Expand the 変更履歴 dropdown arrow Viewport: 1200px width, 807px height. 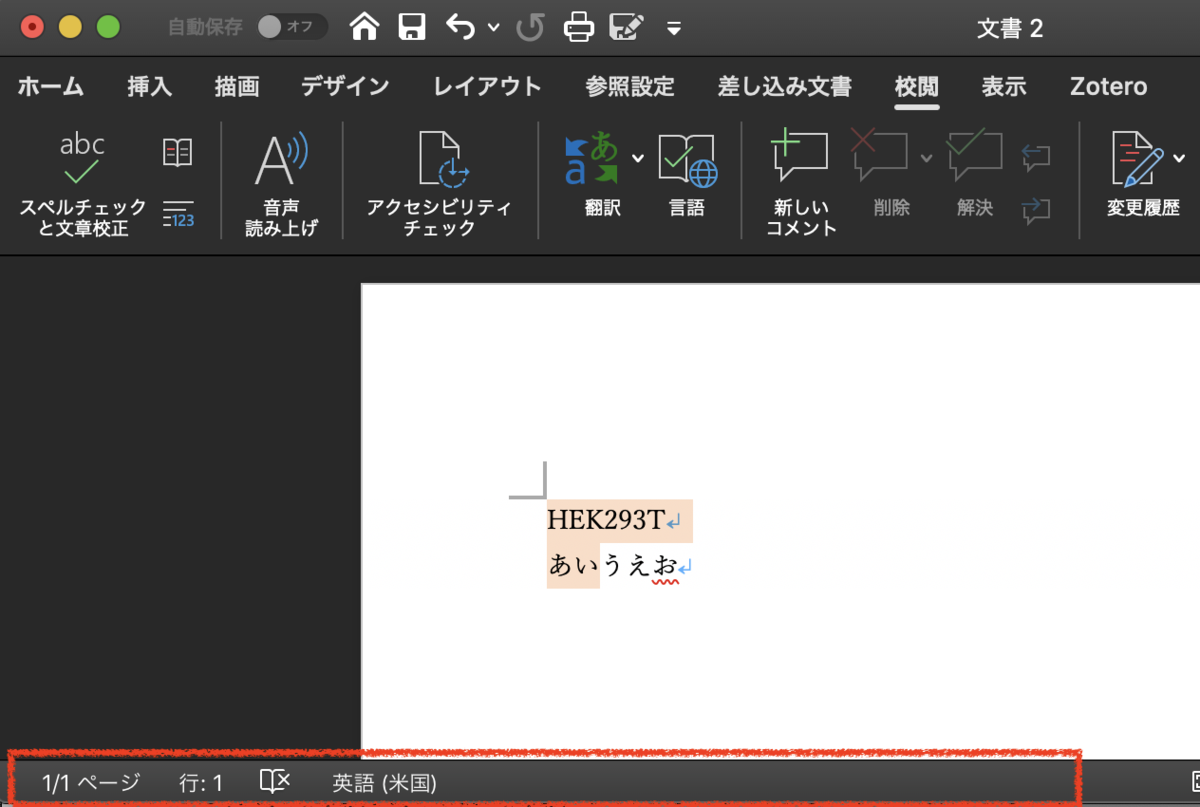tap(1179, 158)
